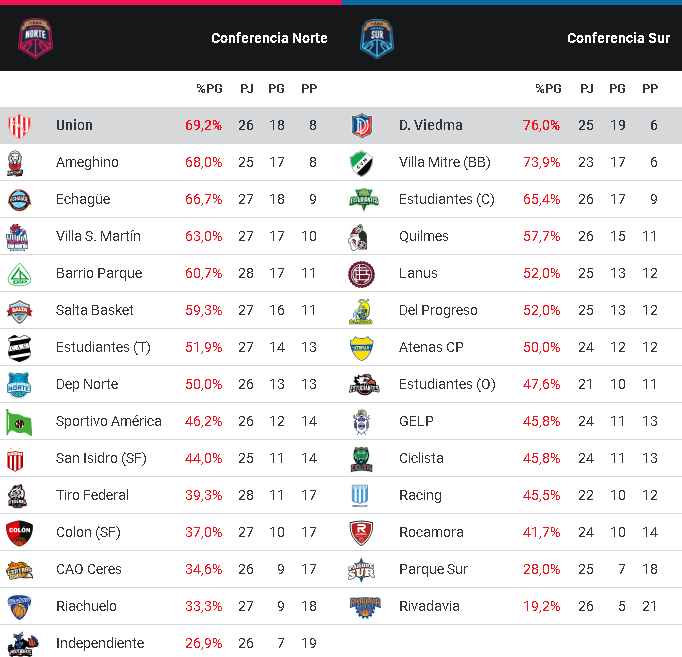Click Rivadavia's 19,2% win percentage
Viewport: 682px width, 657px height.
point(541,606)
